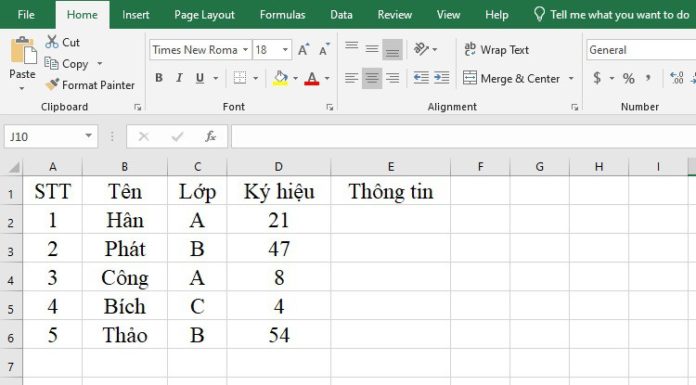Confirm formula bar entry checkmark

coord(177,136)
